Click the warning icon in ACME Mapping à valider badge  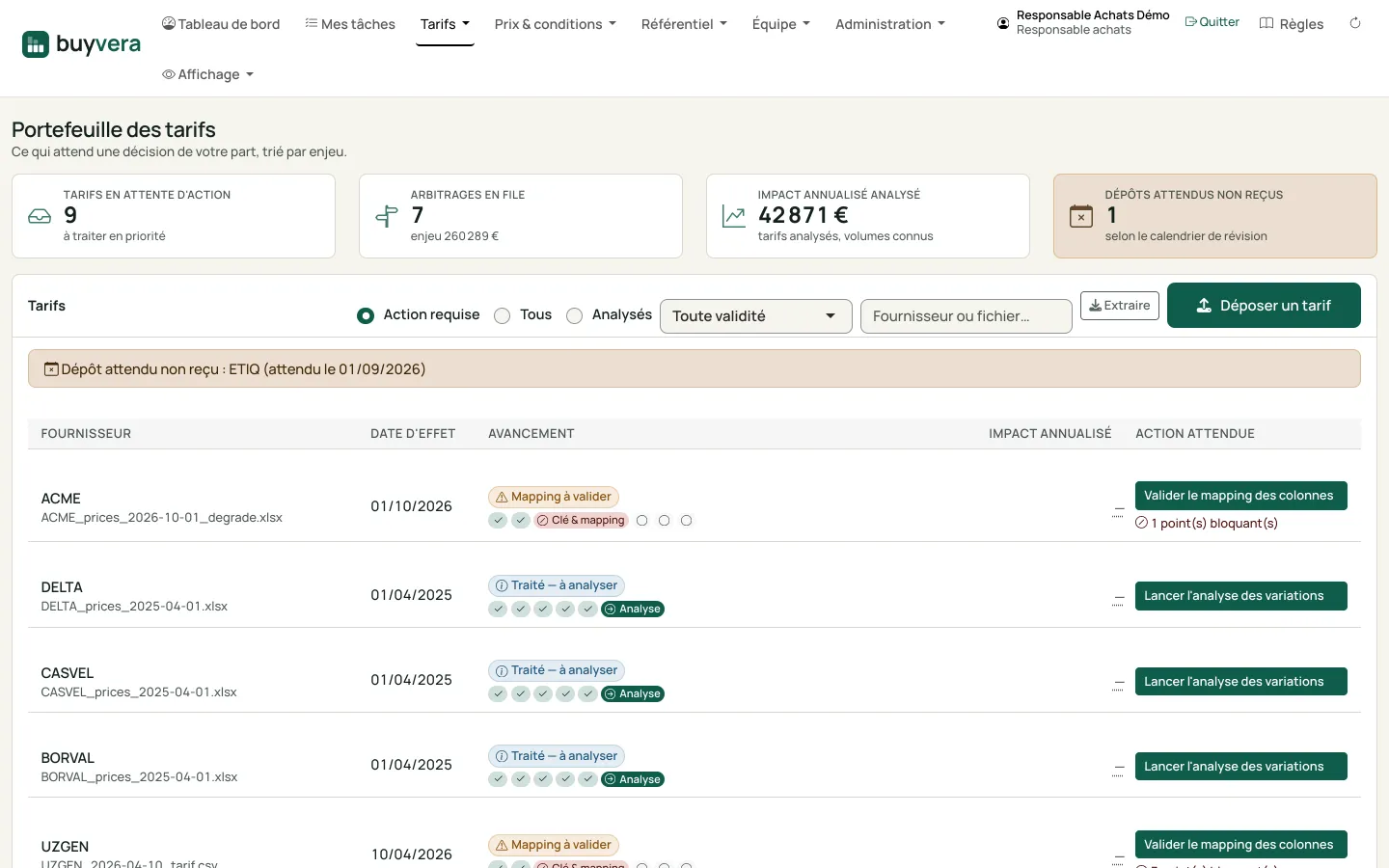(502, 497)
